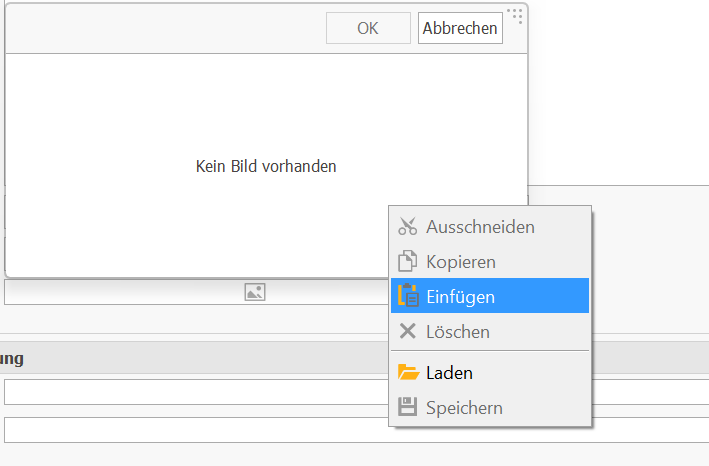This screenshot has width=709, height=466.
Task: Open the image dropdown field below the popup
Action: [196, 292]
